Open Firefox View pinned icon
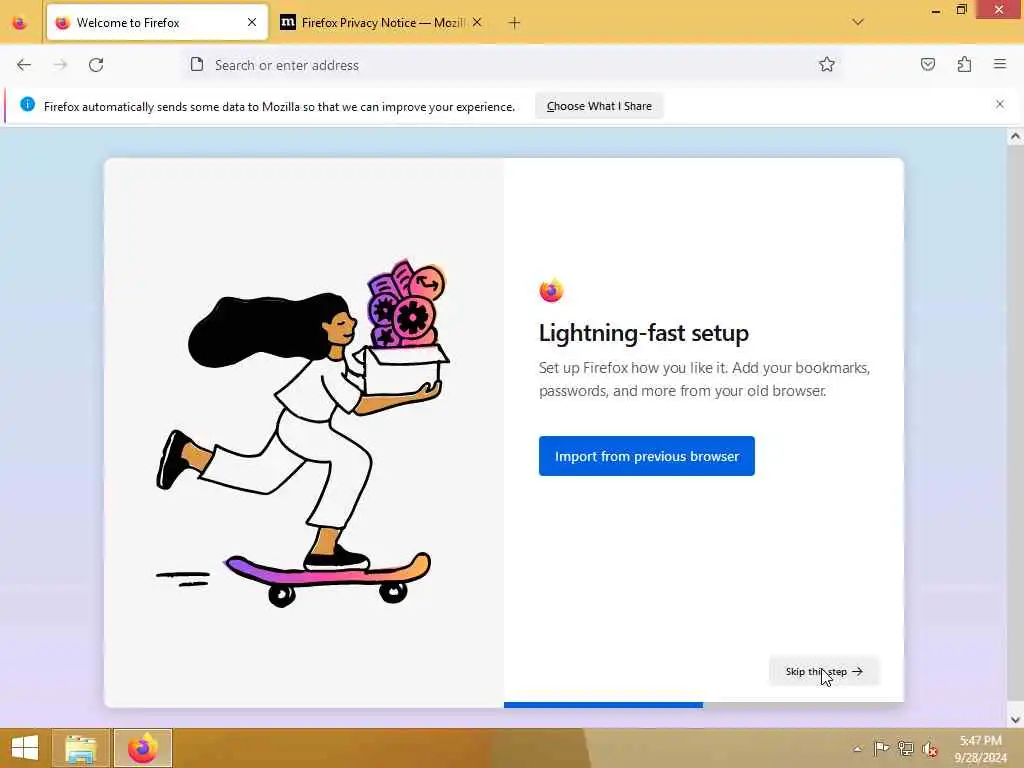The height and width of the screenshot is (768, 1024). point(20,22)
